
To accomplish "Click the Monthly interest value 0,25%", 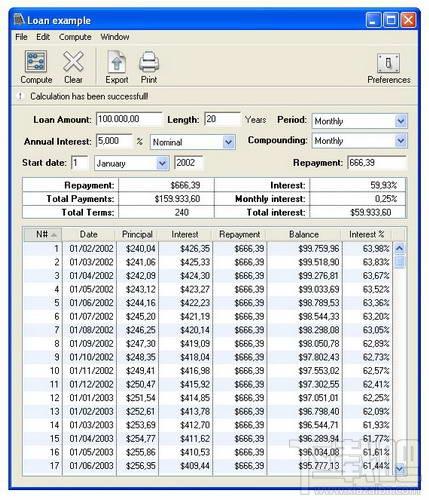I will click(386, 199).
